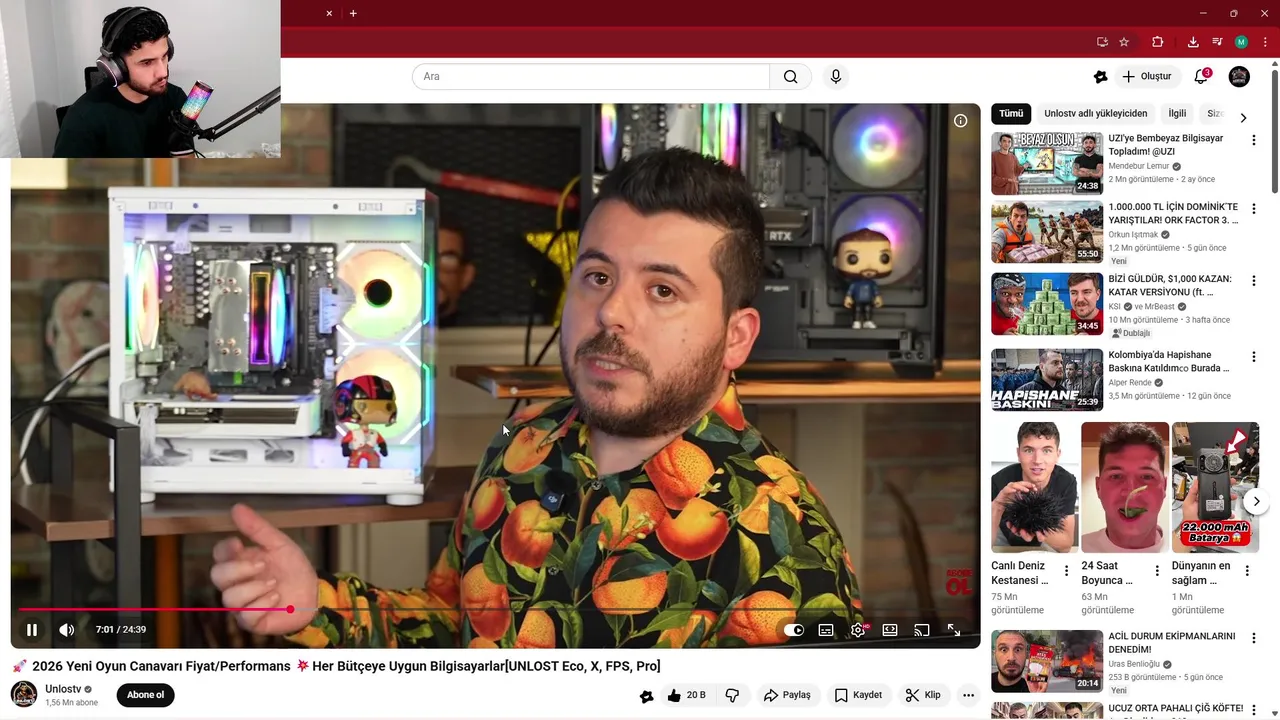Screen dimensions: 1280x720
Task: Open 22.000 mAh Batarya short
Action: [x=1215, y=487]
